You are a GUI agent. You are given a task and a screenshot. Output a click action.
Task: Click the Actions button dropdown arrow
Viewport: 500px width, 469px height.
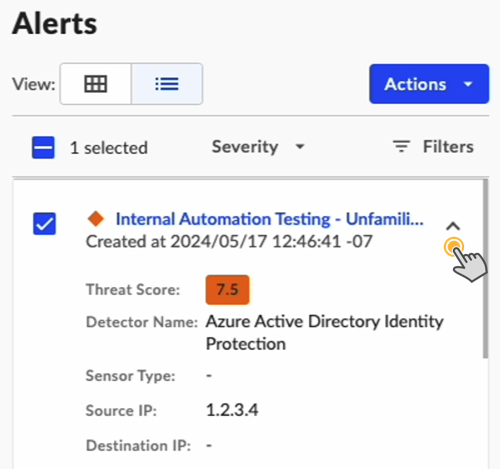coord(468,84)
